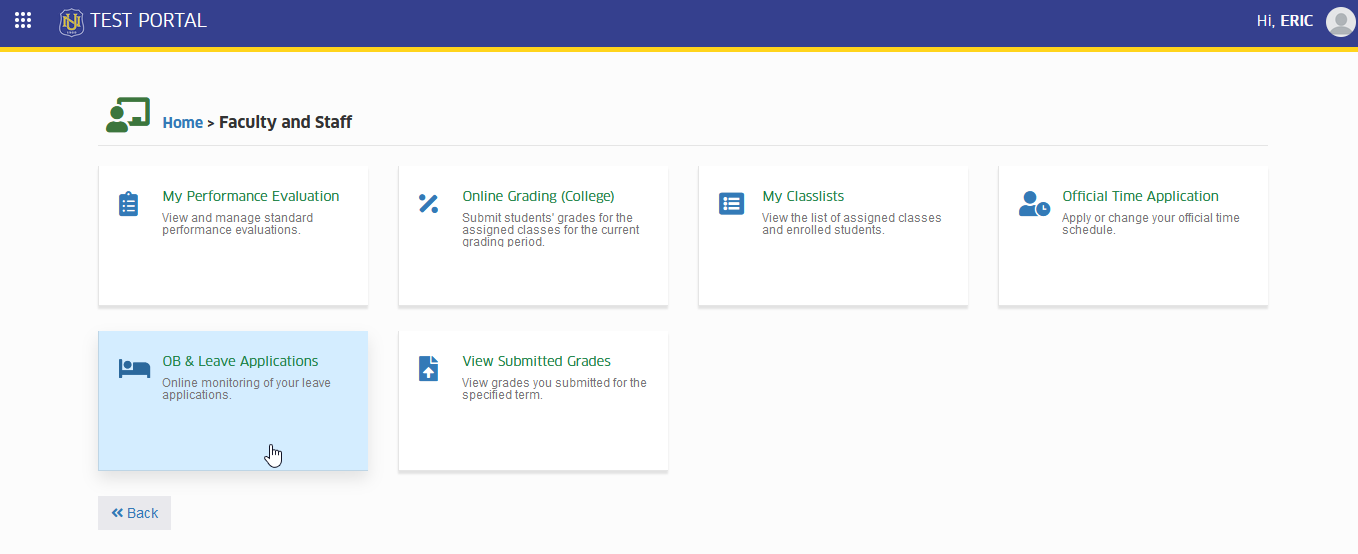Click the 'Faculty and Staff' breadcrumb text
The width and height of the screenshot is (1358, 554).
285,122
